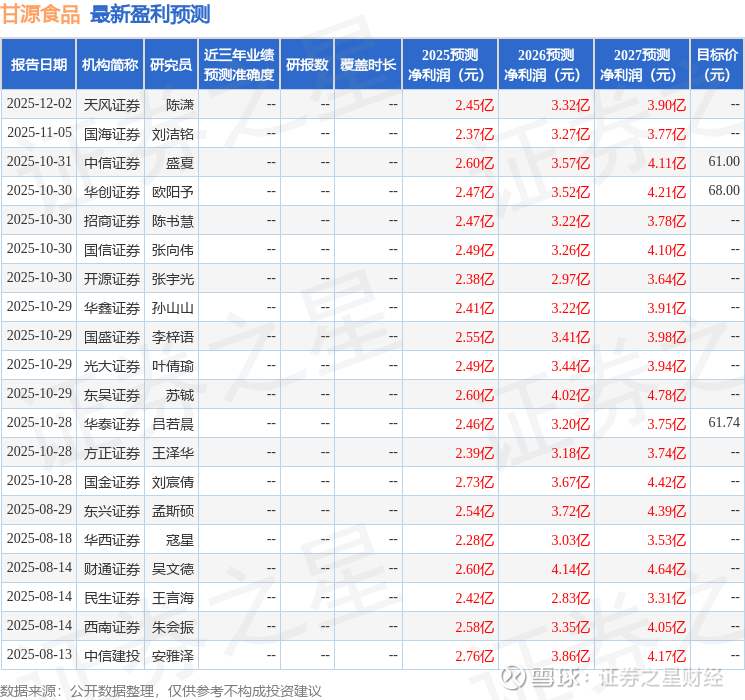
Task: Click target price 61.74
Action: (724, 422)
